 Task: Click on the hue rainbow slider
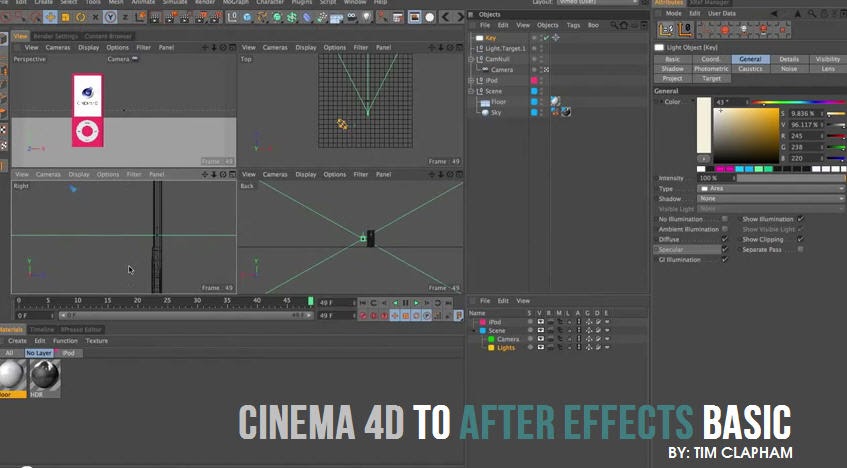pyautogui.click(x=799, y=102)
